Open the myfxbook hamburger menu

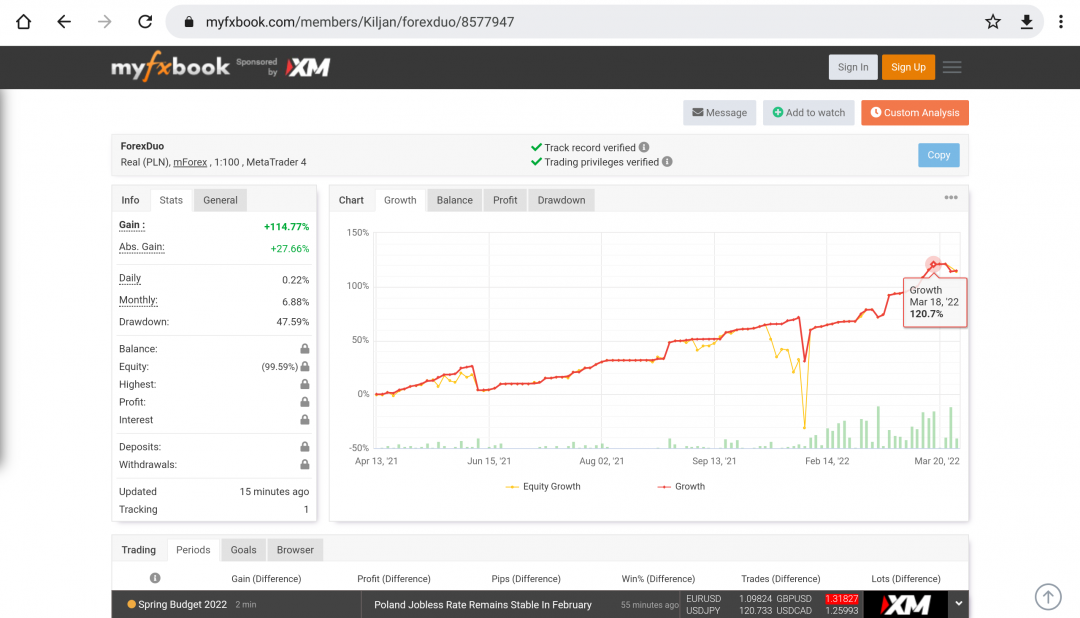(x=952, y=67)
